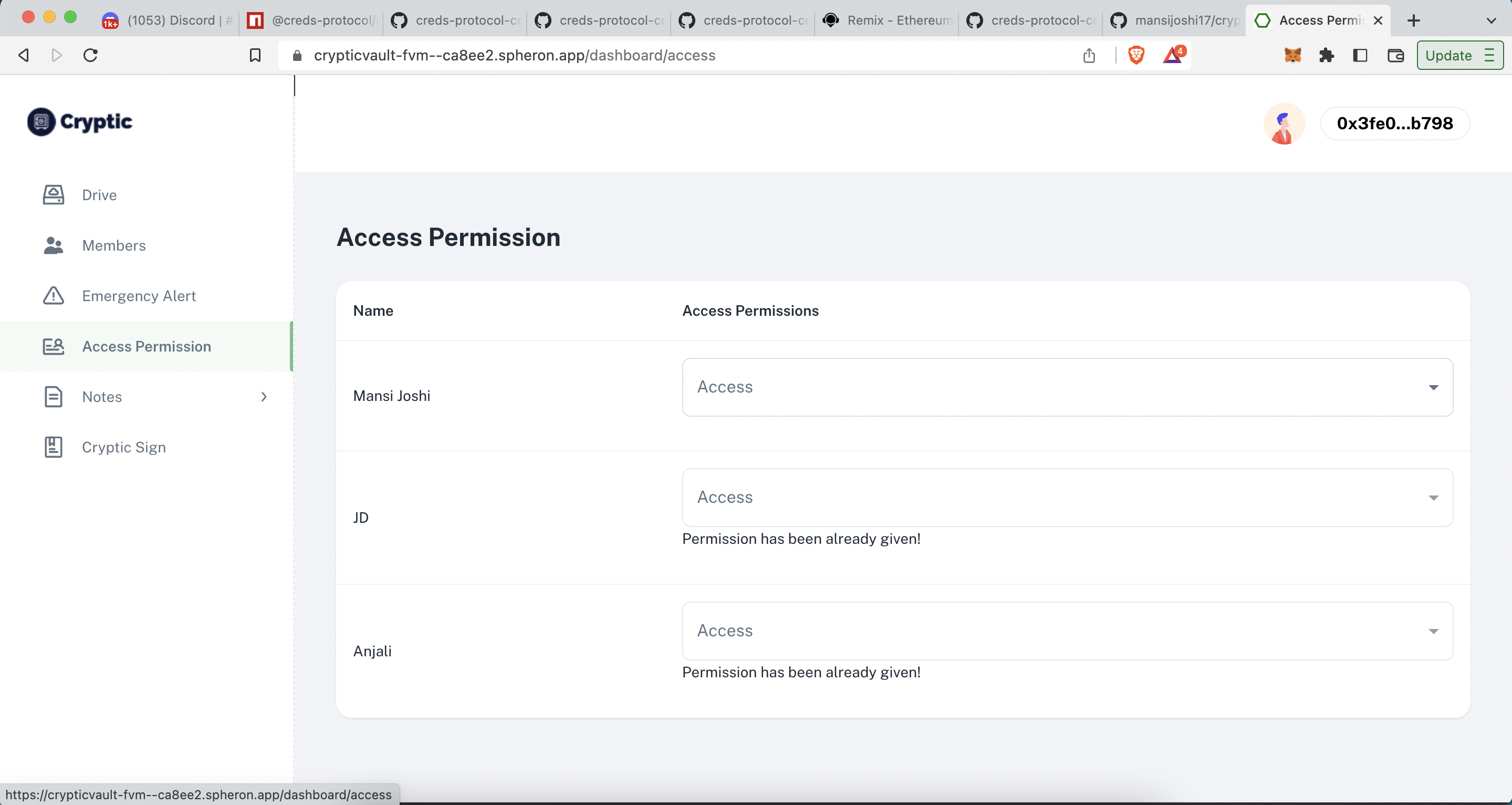Switch to the Remix - Ethereum tab
The width and height of the screenshot is (1512, 805).
tap(887, 20)
